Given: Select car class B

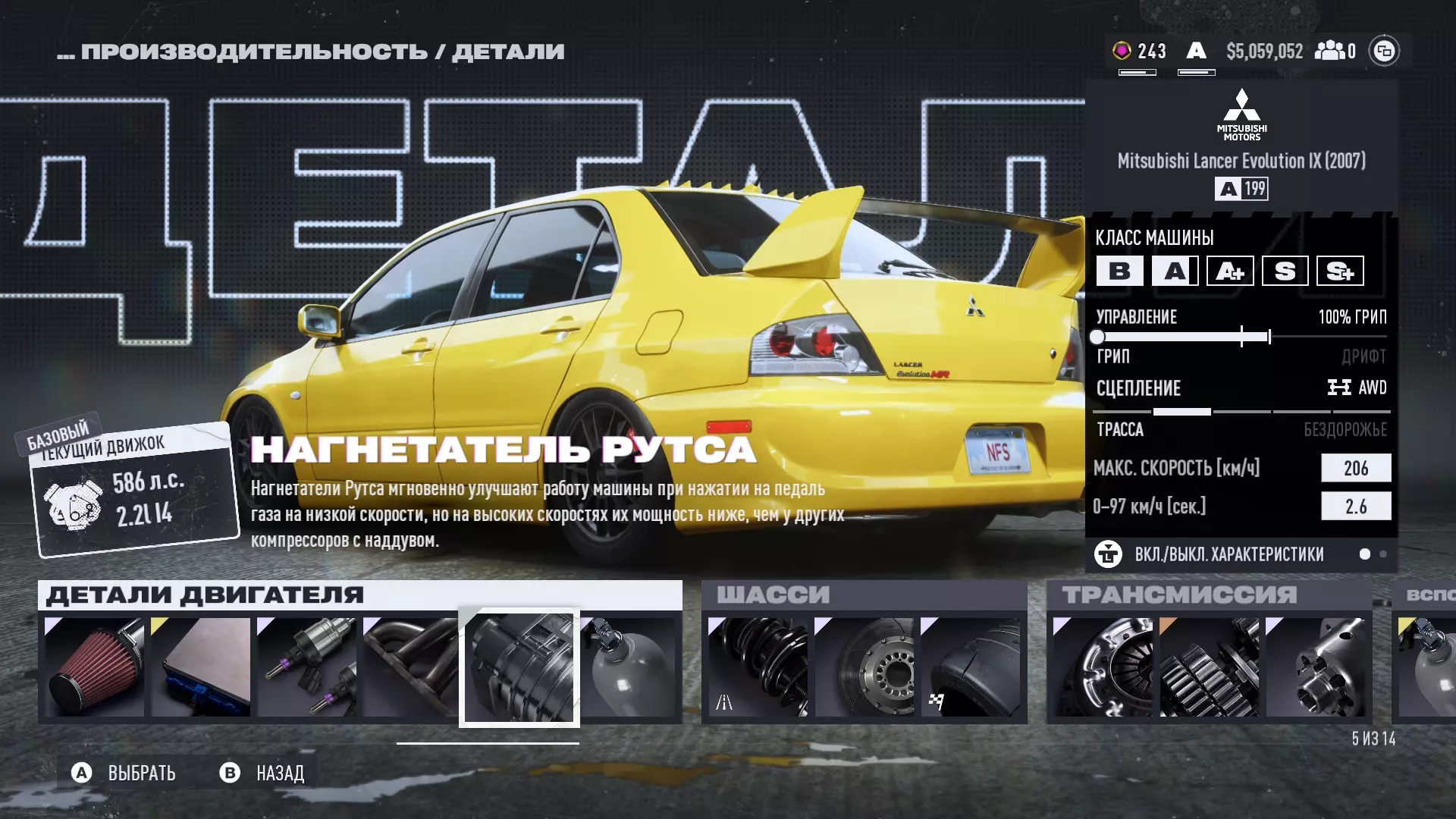Looking at the screenshot, I should [1119, 271].
